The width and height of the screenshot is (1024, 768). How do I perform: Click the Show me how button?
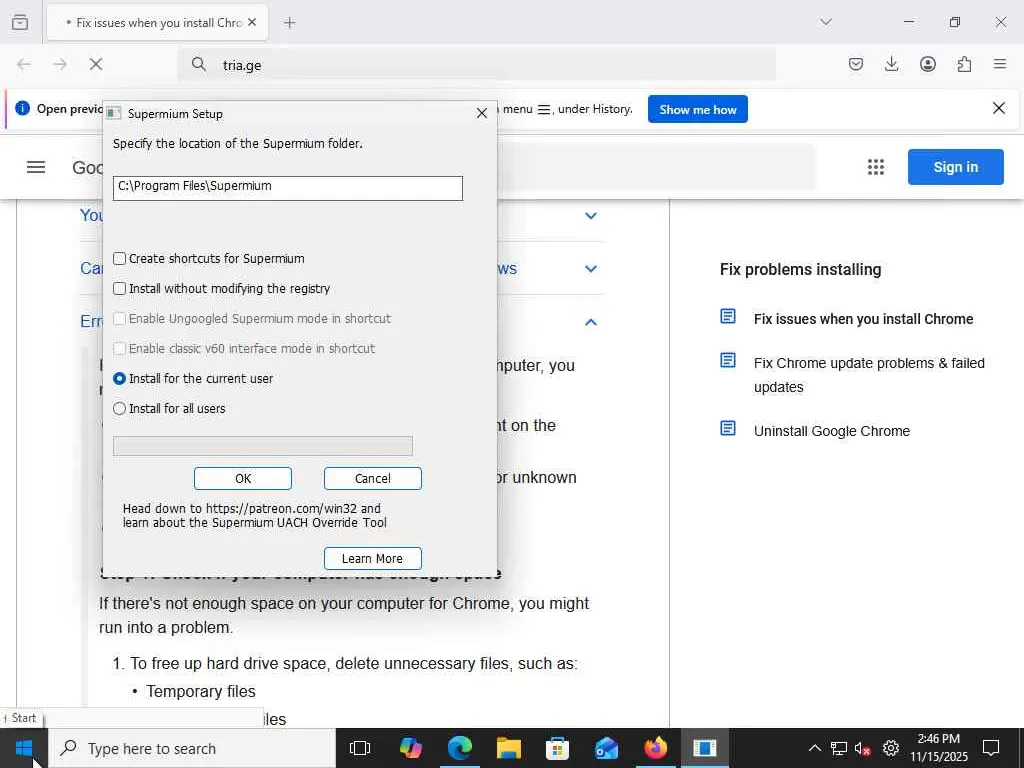coord(697,110)
